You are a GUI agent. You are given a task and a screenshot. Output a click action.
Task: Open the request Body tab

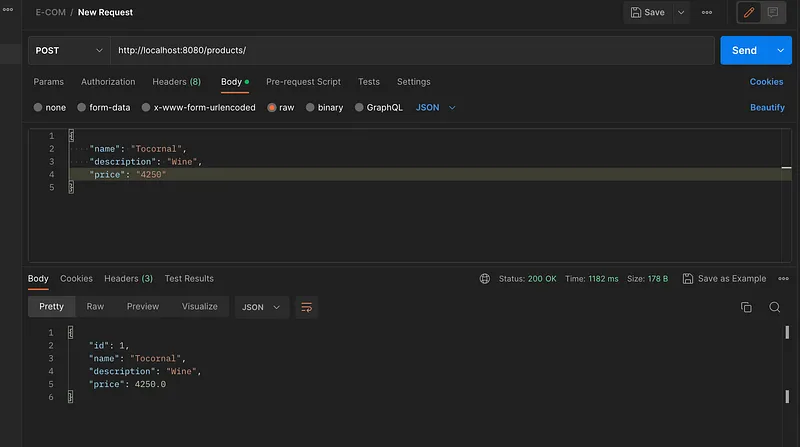(235, 82)
